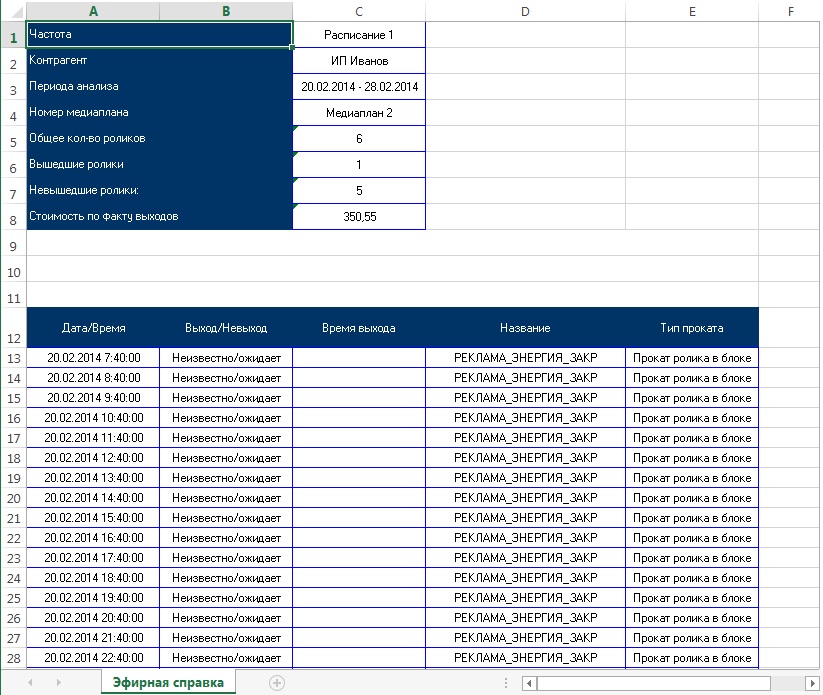Screen dimensions: 823x695
Task: Click the Дата/Время table header
Action: click(x=93, y=328)
